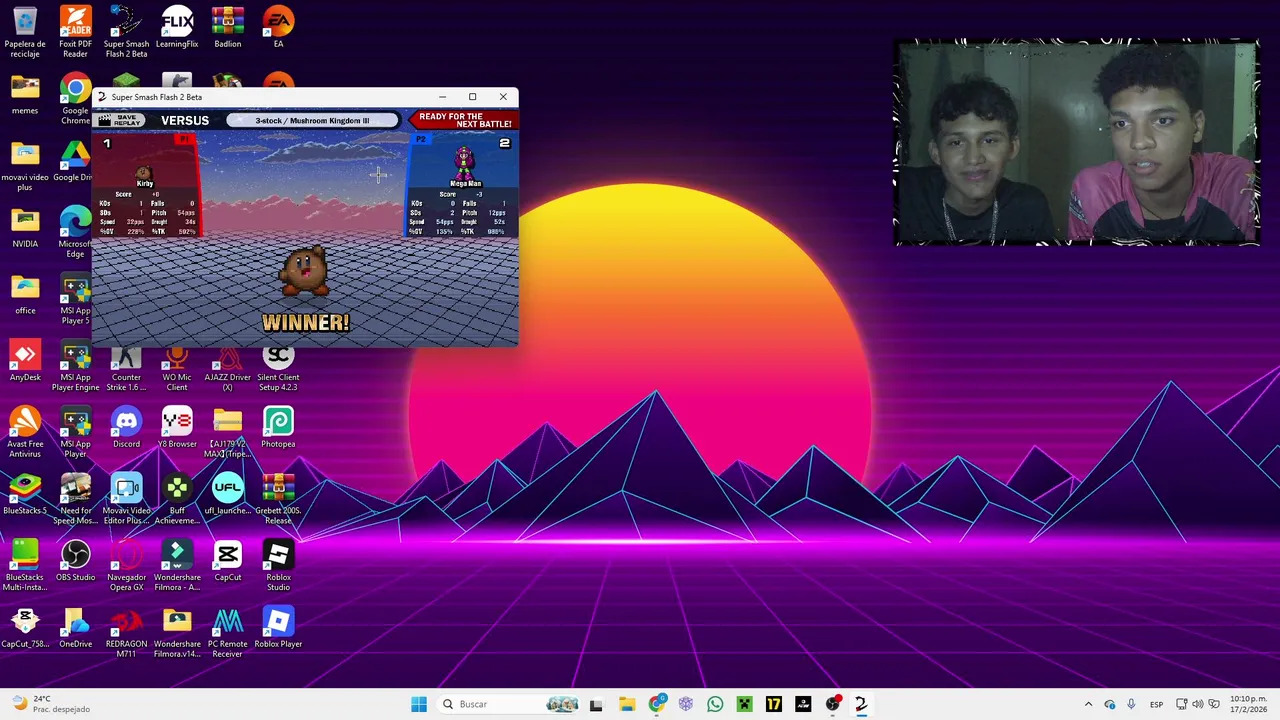This screenshot has width=1280, height=720.
Task: Select Mega Man's portrait in P2 panel
Action: [x=464, y=162]
